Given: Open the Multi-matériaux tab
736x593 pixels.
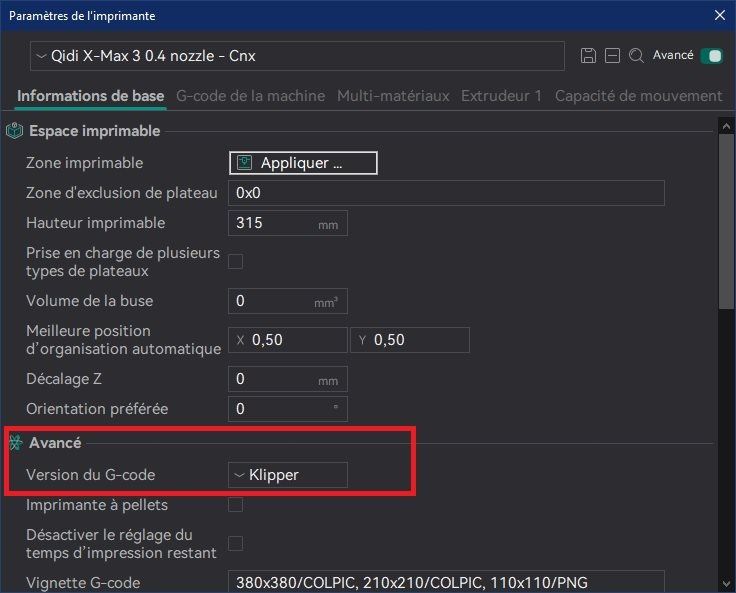Looking at the screenshot, I should [x=393, y=96].
